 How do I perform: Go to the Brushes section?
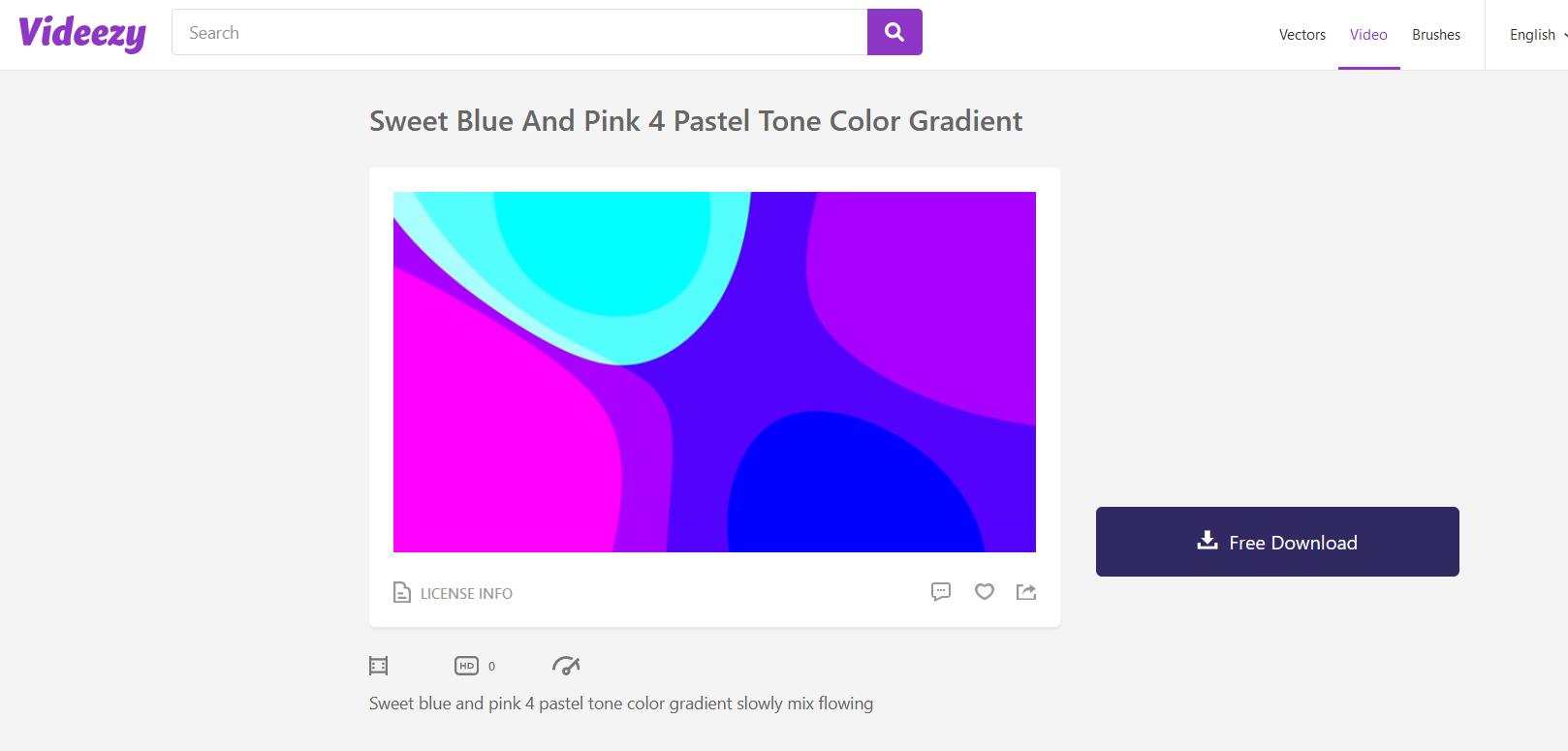tap(1435, 35)
